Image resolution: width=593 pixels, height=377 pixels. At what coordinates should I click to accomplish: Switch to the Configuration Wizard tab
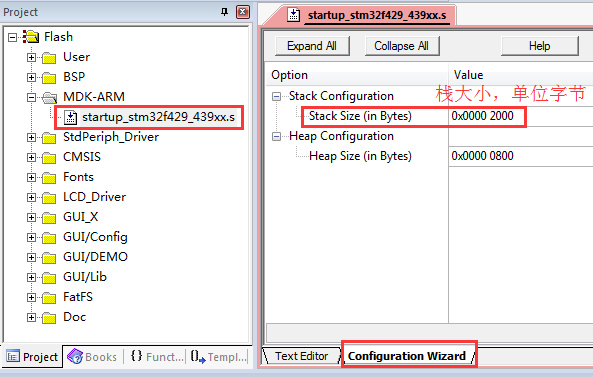click(407, 356)
